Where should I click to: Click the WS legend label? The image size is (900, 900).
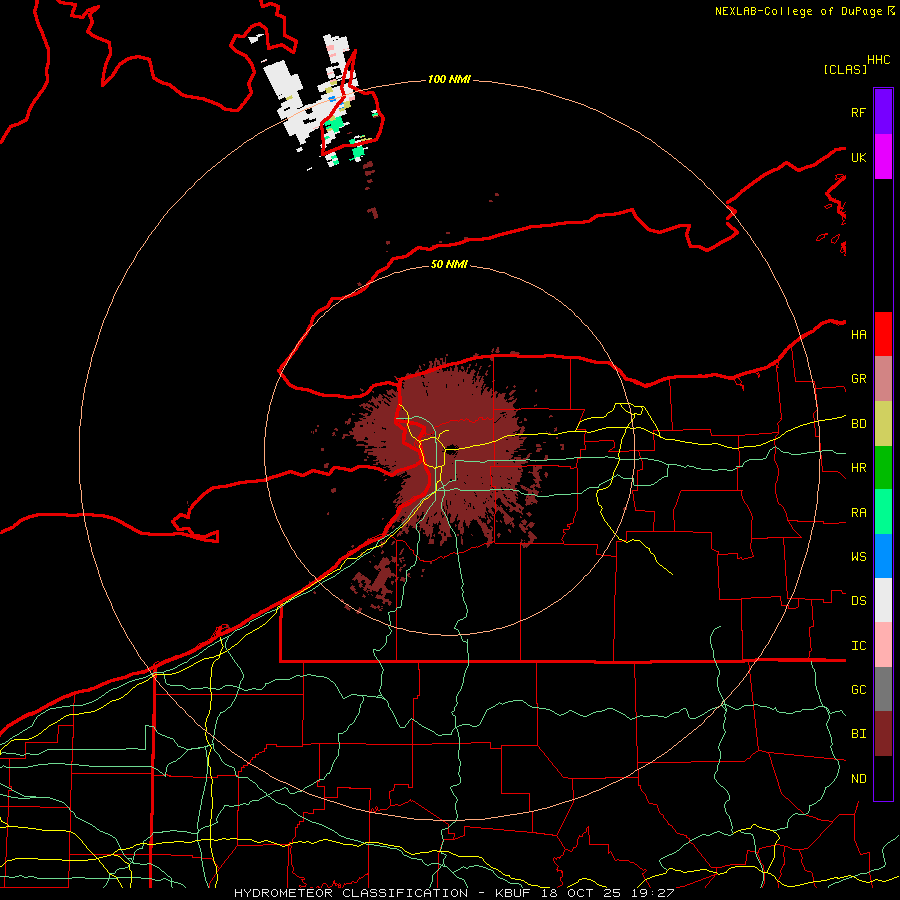[858, 557]
